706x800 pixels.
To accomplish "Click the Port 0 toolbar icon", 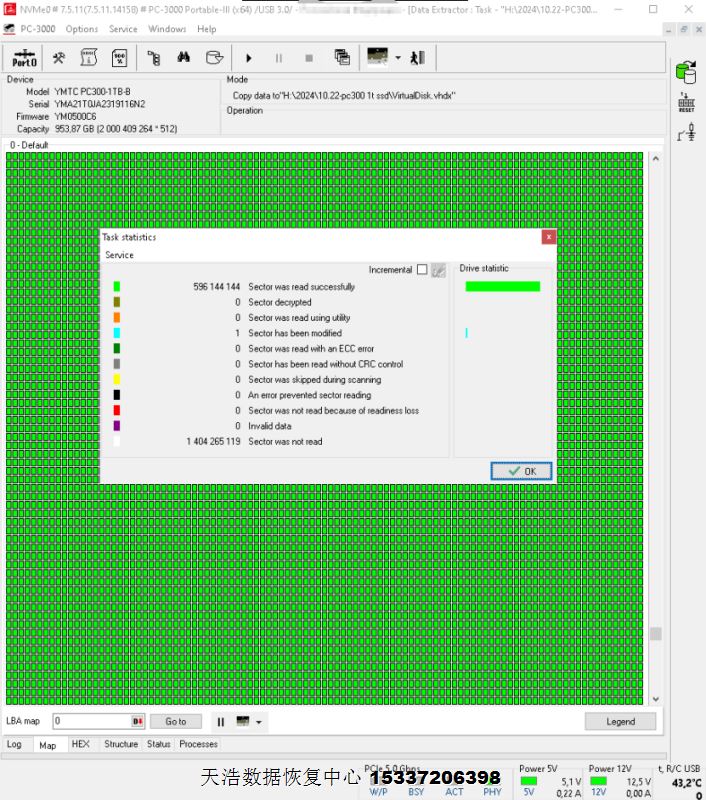I will click(24, 58).
